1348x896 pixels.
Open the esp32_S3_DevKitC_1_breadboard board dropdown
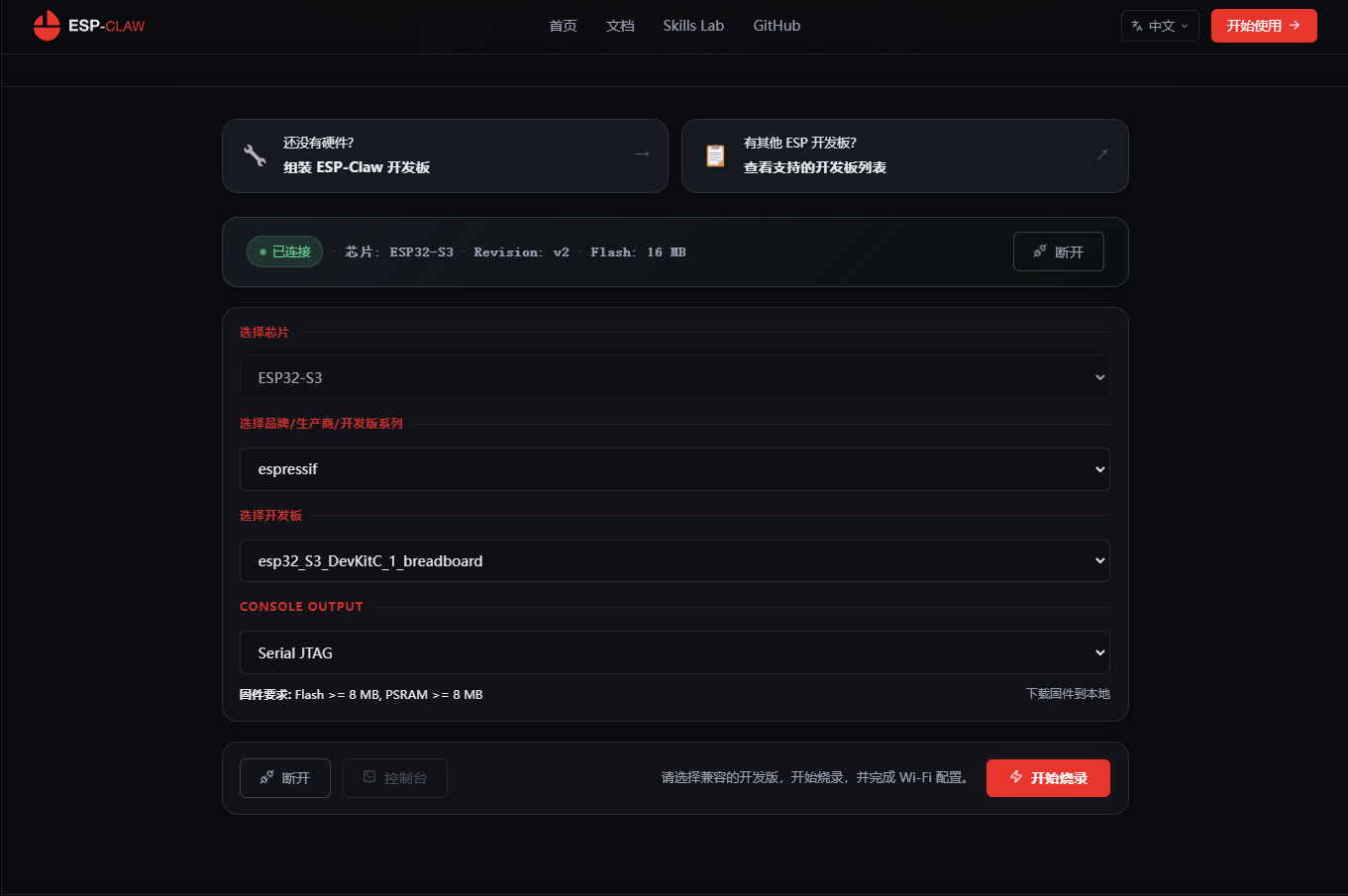(x=674, y=561)
